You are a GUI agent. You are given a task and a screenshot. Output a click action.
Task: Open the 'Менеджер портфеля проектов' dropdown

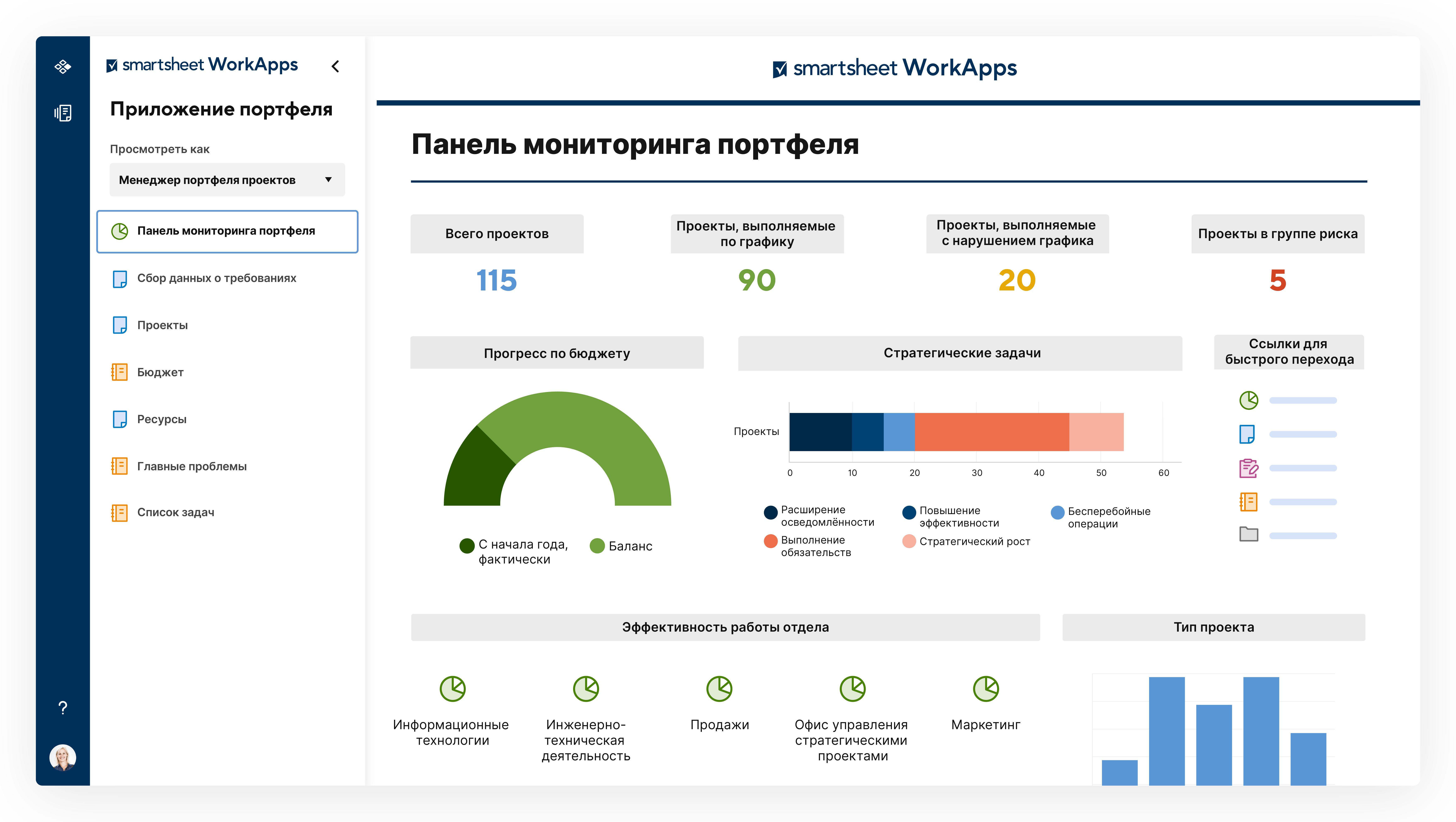click(x=227, y=180)
